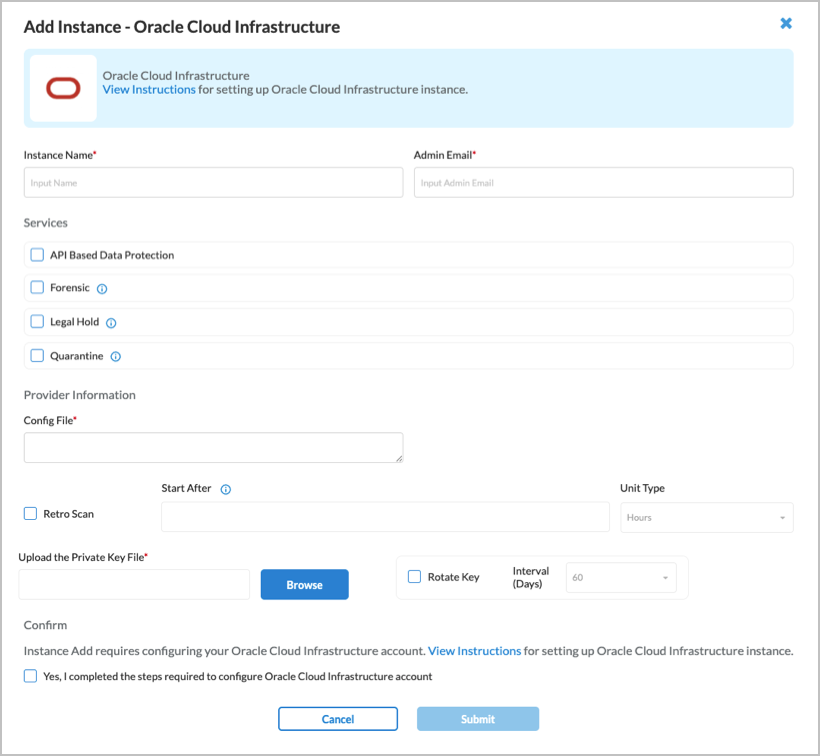Open the Unit Type Hours dropdown
Image resolution: width=820 pixels, height=756 pixels.
707,518
